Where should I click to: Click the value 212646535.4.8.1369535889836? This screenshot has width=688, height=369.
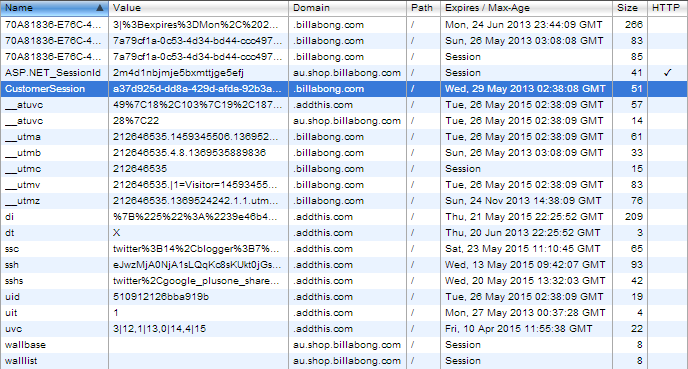189,153
